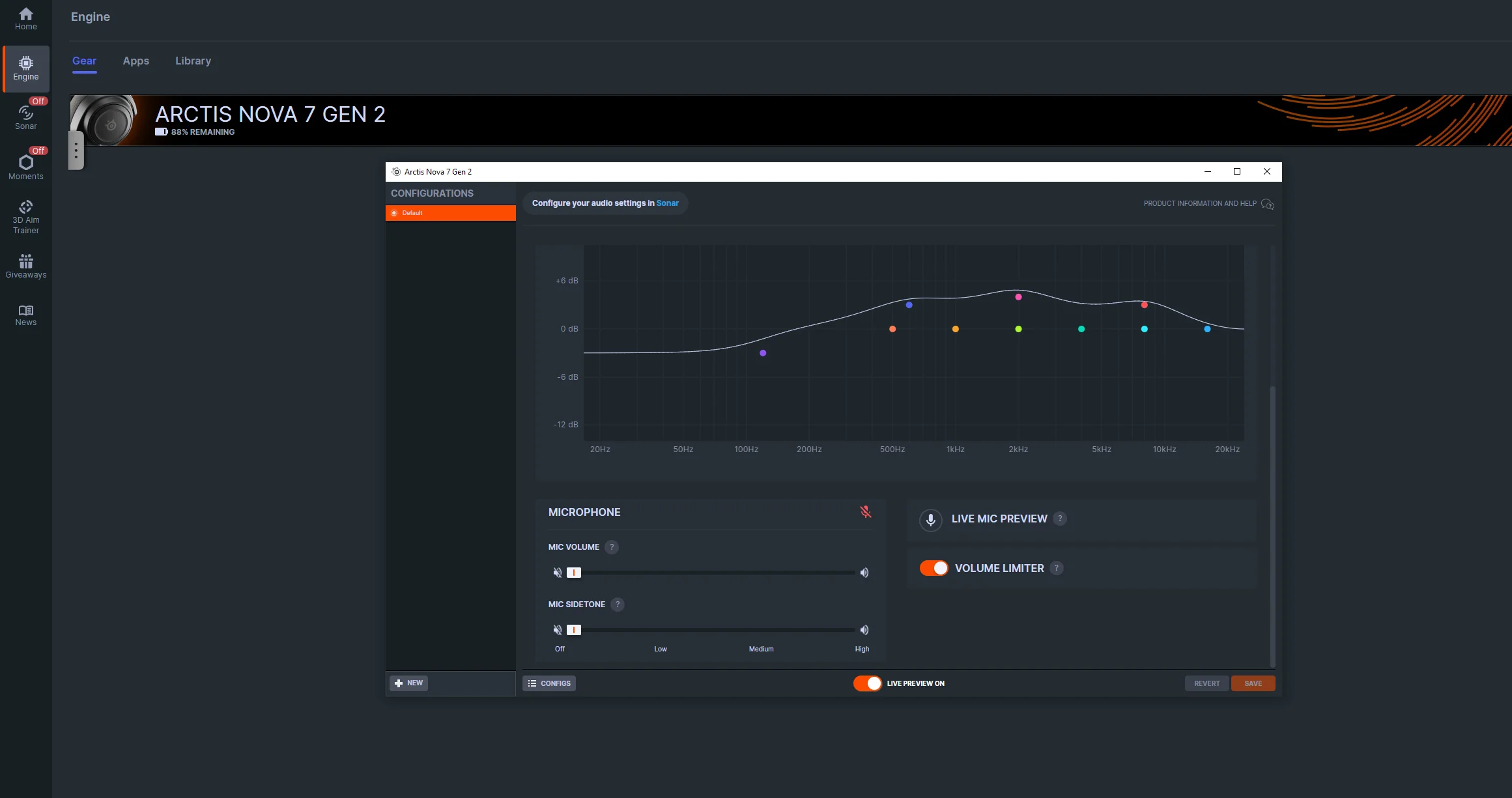
Task: Expand the three-dot device panel handle
Action: point(76,150)
